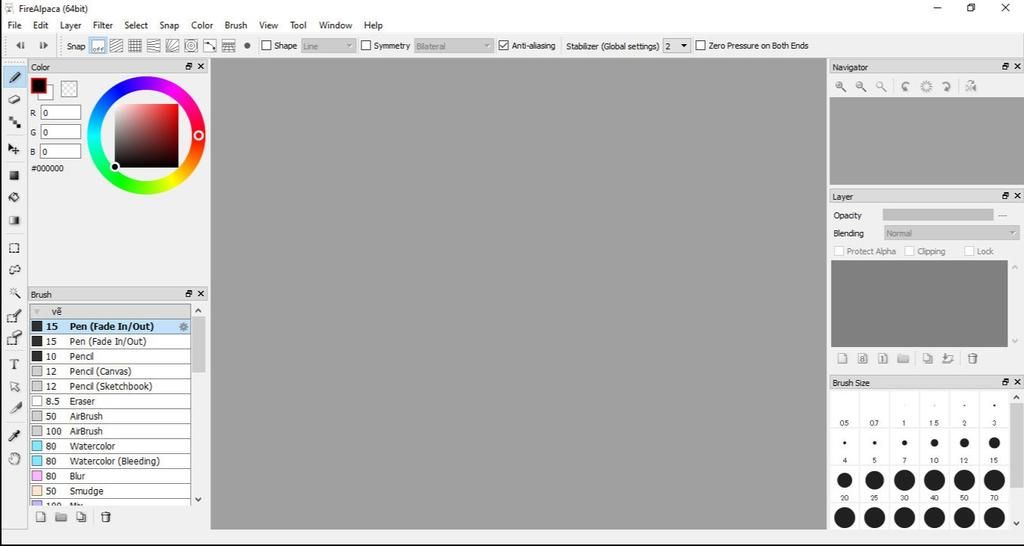Enable the concentric circle snap
1024x546 pixels.
[x=191, y=46]
